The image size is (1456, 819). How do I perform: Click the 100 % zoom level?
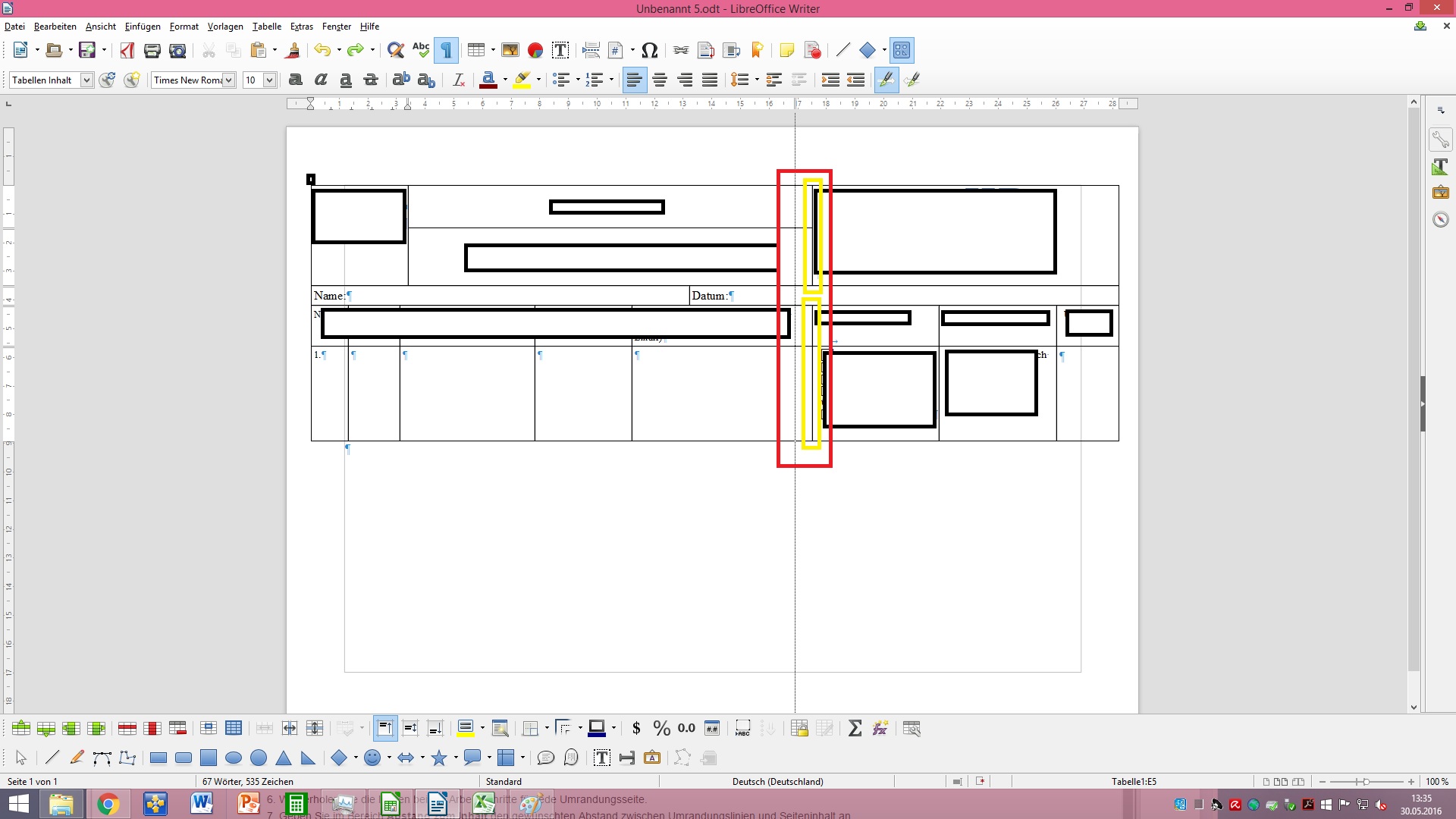point(1437,781)
